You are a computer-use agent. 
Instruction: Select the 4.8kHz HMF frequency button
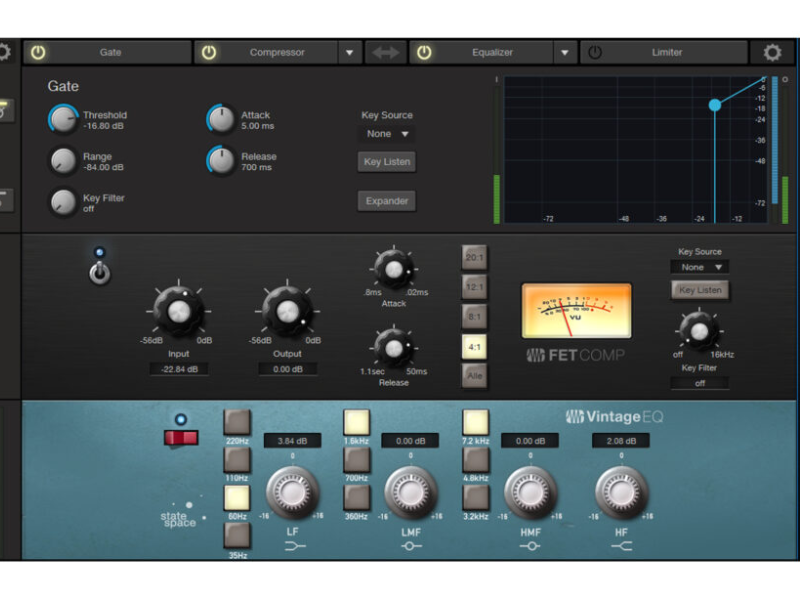point(476,460)
